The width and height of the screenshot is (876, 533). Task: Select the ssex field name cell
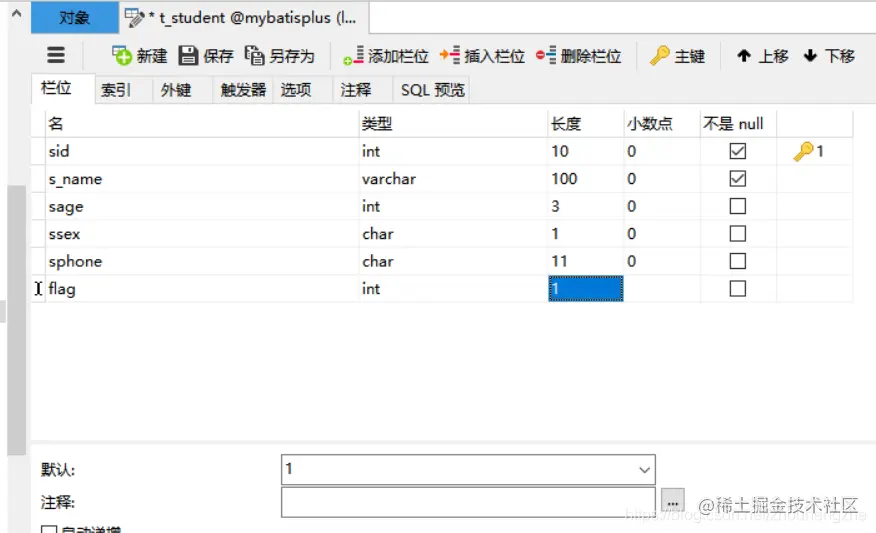(202, 234)
